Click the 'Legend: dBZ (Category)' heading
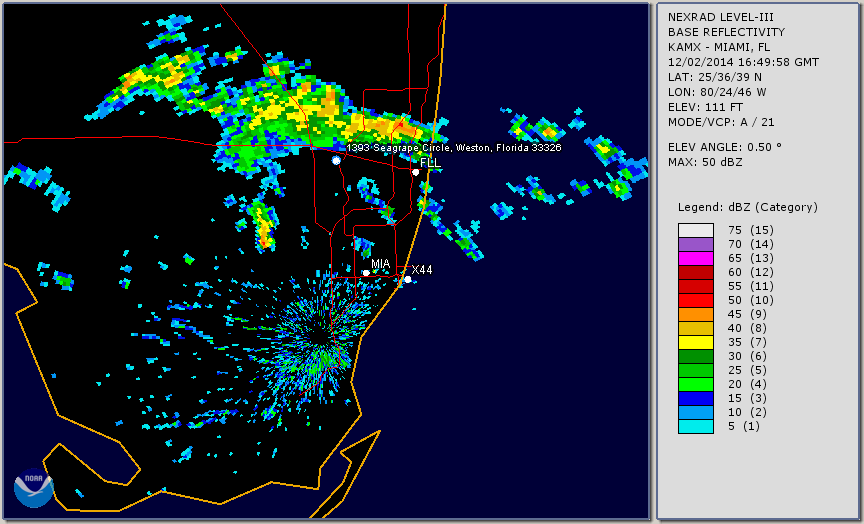The image size is (864, 524). point(748,207)
